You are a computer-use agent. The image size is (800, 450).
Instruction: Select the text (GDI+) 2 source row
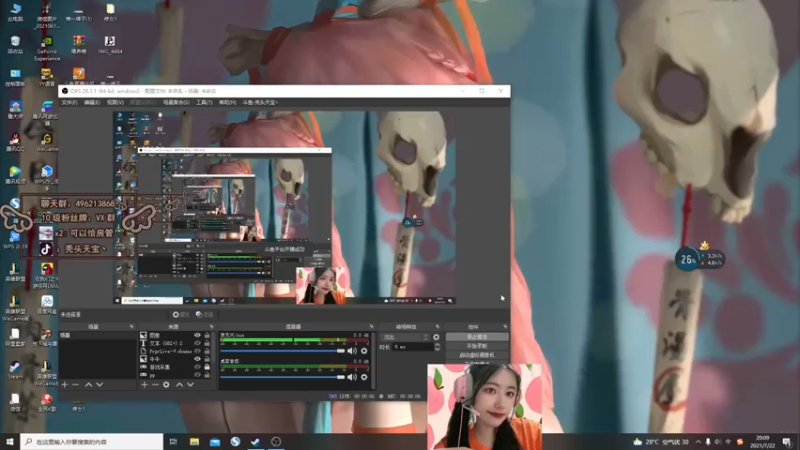point(175,343)
